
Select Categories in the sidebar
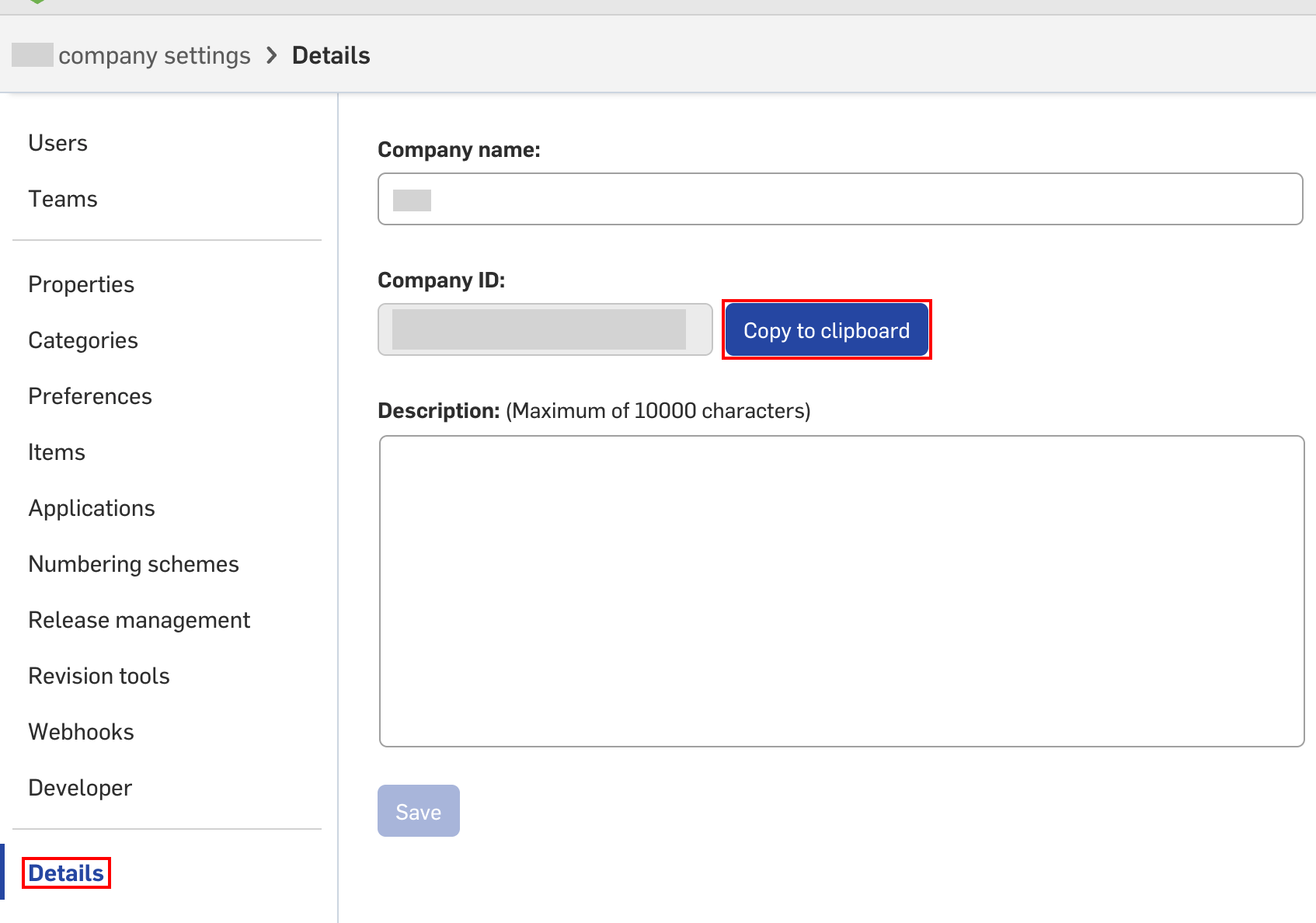[x=83, y=340]
